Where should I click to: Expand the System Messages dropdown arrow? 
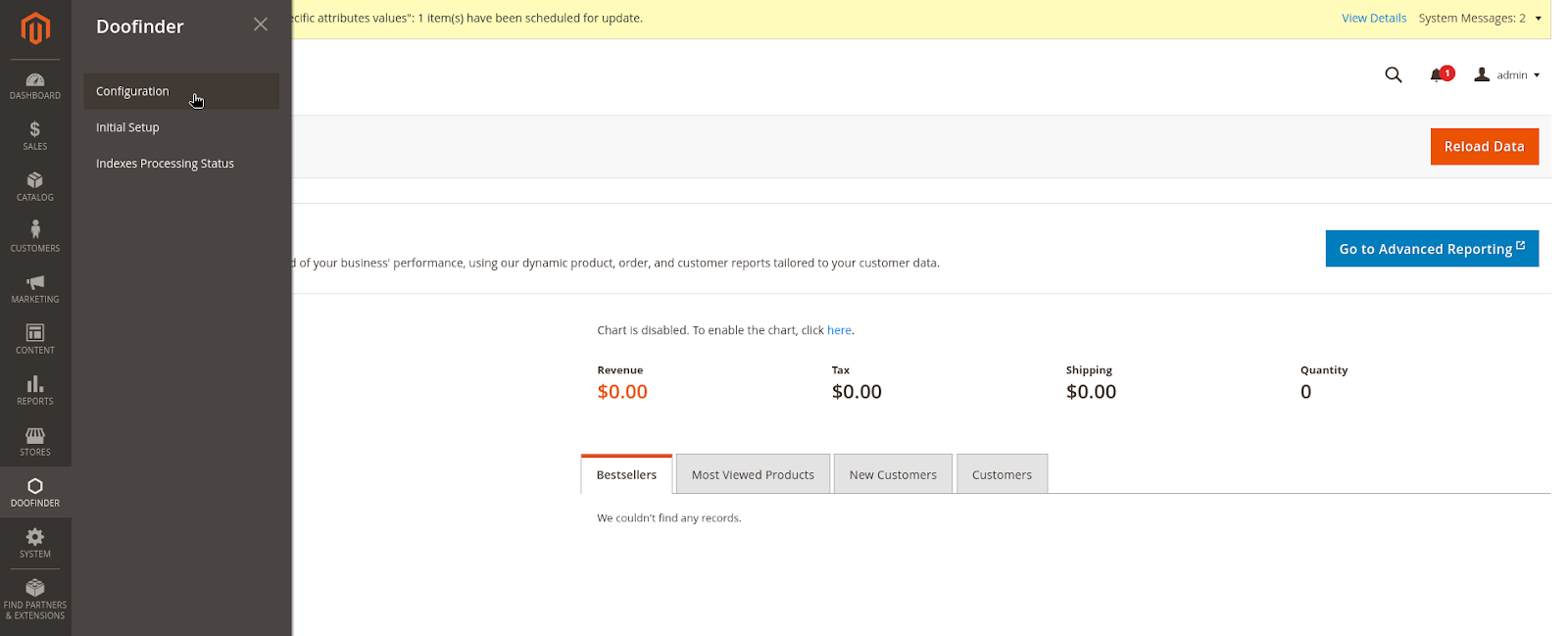coord(1538,19)
